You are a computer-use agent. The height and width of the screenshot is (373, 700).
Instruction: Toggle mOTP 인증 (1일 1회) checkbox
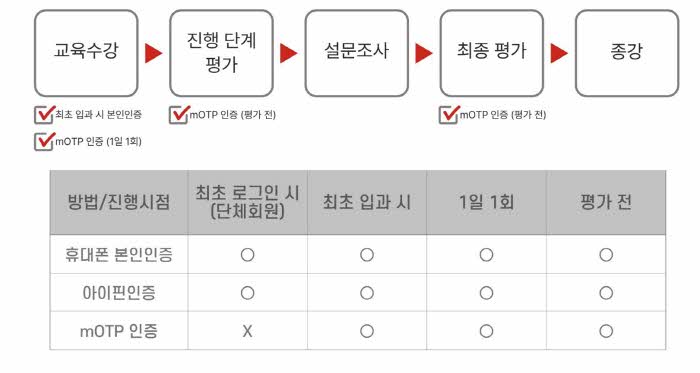pyautogui.click(x=44, y=141)
